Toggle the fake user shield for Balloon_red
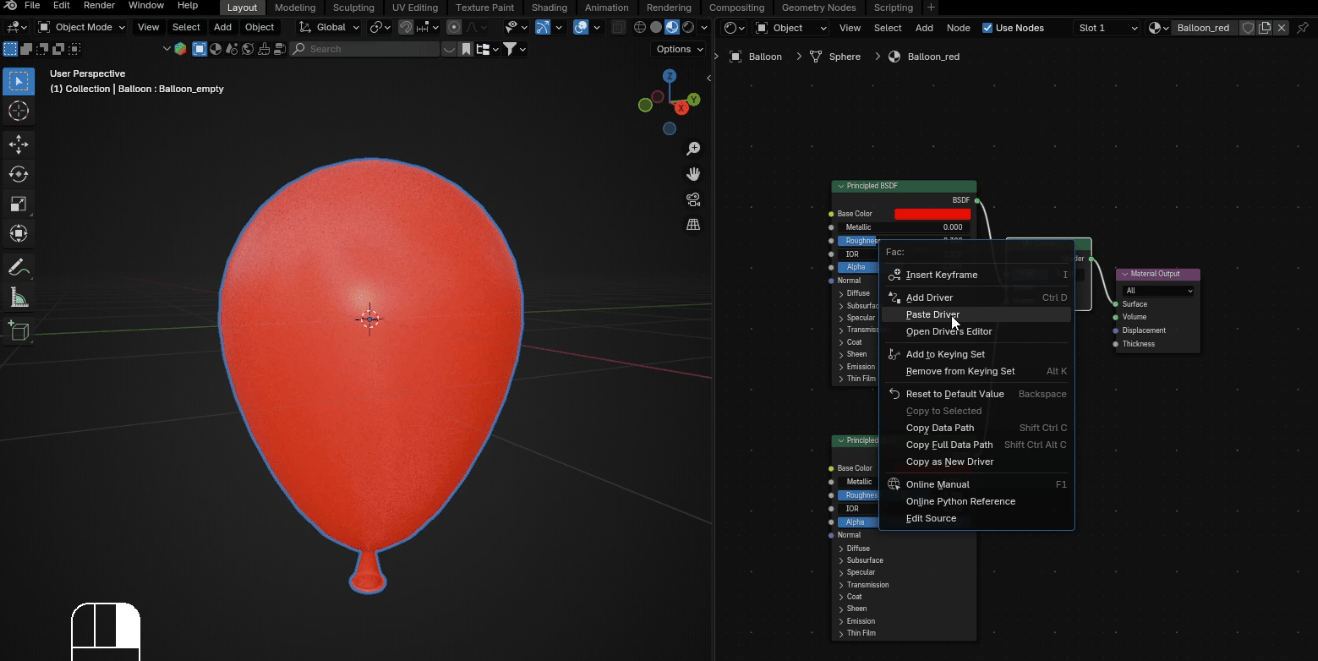1318x661 pixels. point(1247,28)
